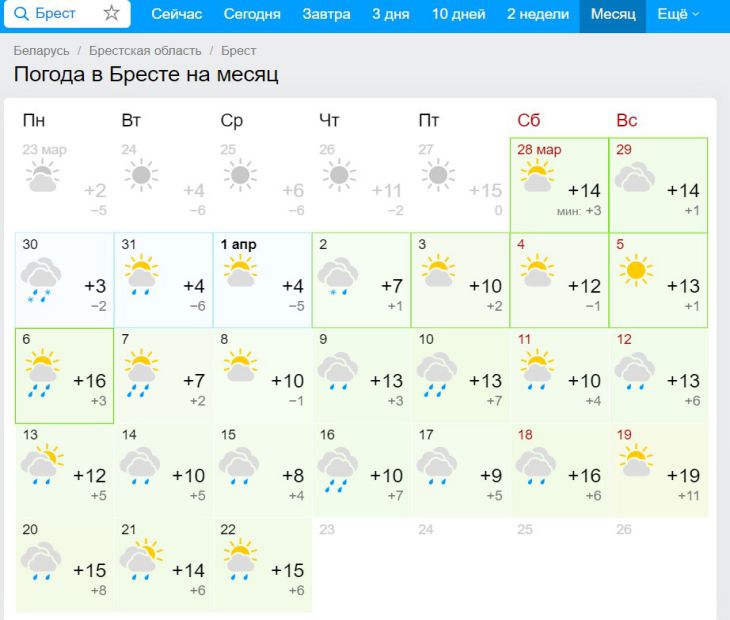
Task: Add Brest to favorites with star icon
Action: coord(111,14)
